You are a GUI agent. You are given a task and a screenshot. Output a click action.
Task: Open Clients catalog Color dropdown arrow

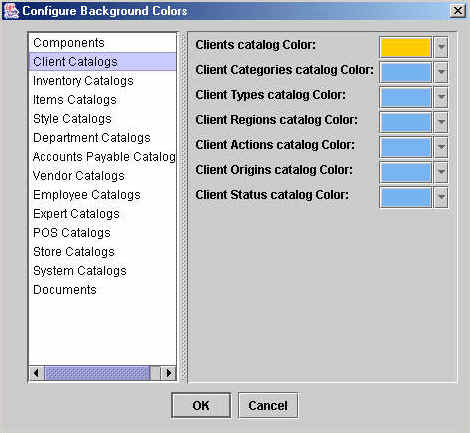441,47
